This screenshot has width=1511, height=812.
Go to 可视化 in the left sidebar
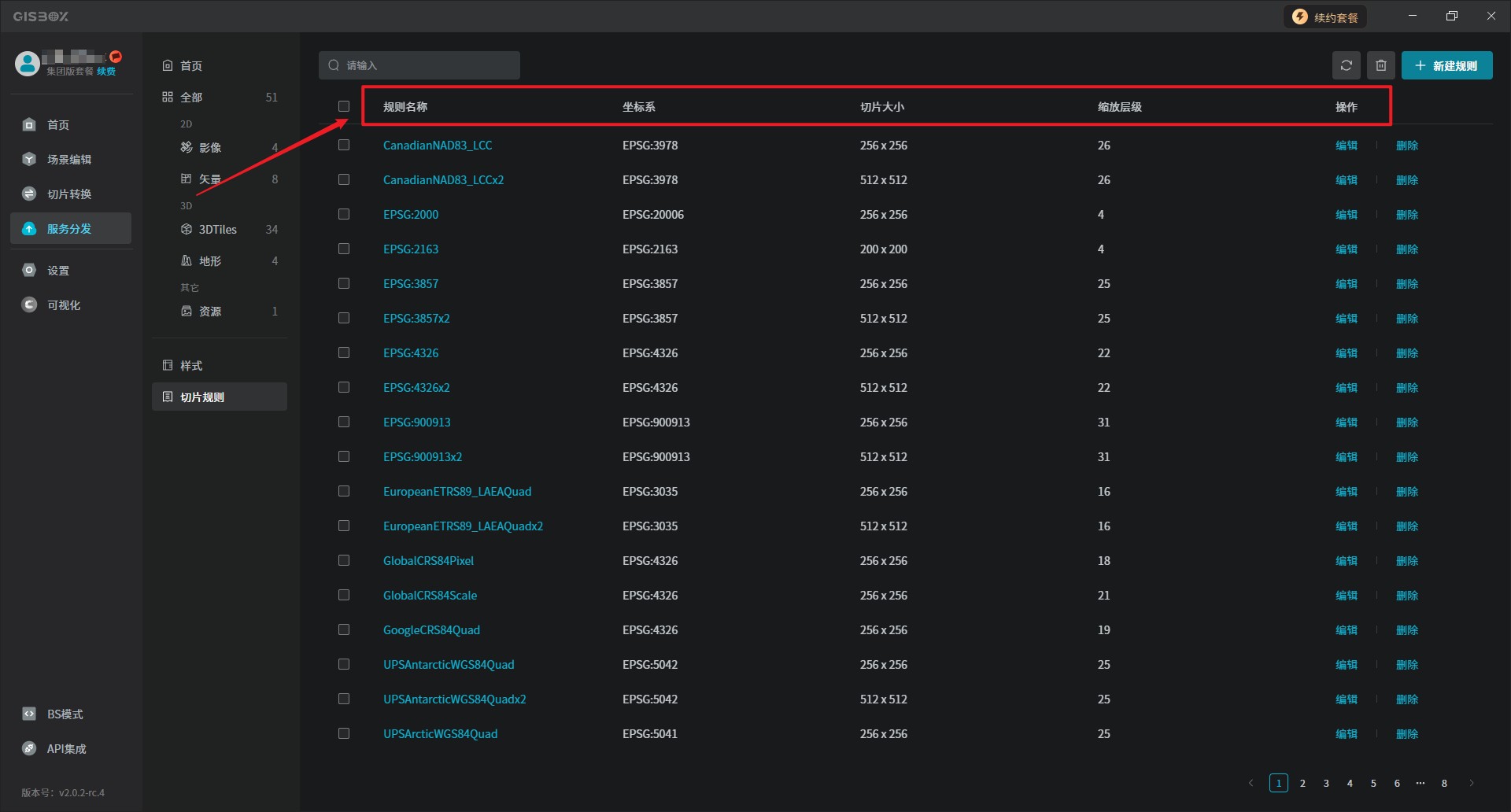(x=63, y=305)
